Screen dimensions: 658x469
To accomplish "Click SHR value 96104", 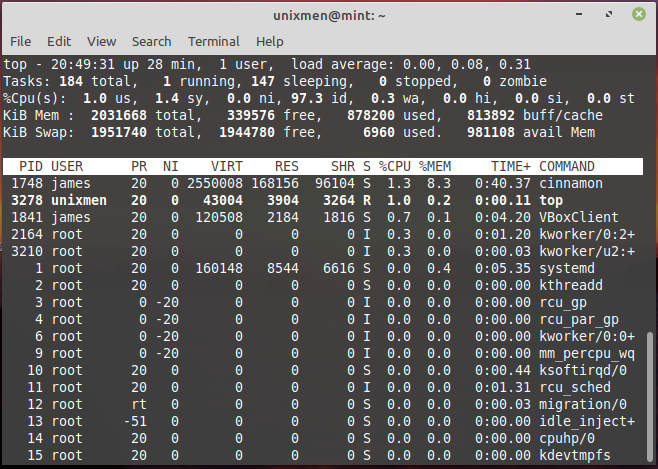I will pyautogui.click(x=335, y=183).
